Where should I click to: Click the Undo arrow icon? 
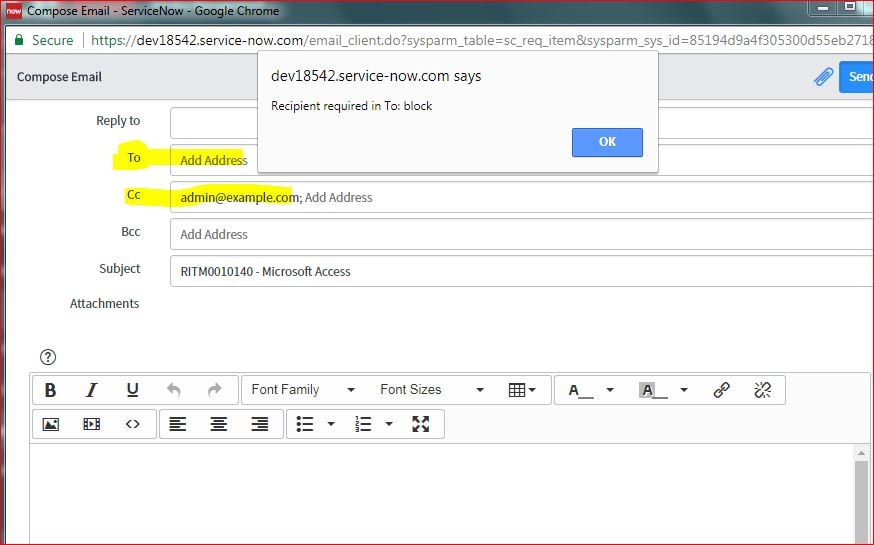coord(173,390)
